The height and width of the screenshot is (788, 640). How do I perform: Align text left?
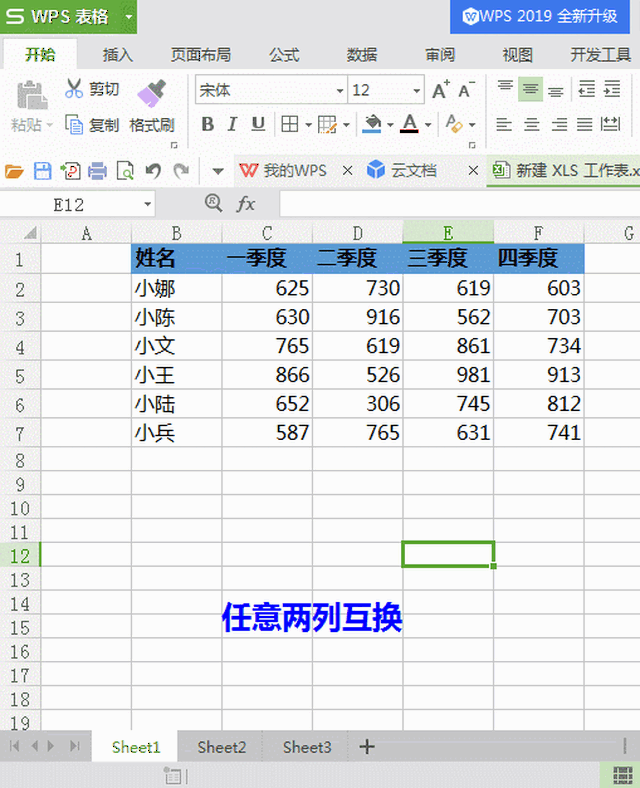(x=504, y=124)
